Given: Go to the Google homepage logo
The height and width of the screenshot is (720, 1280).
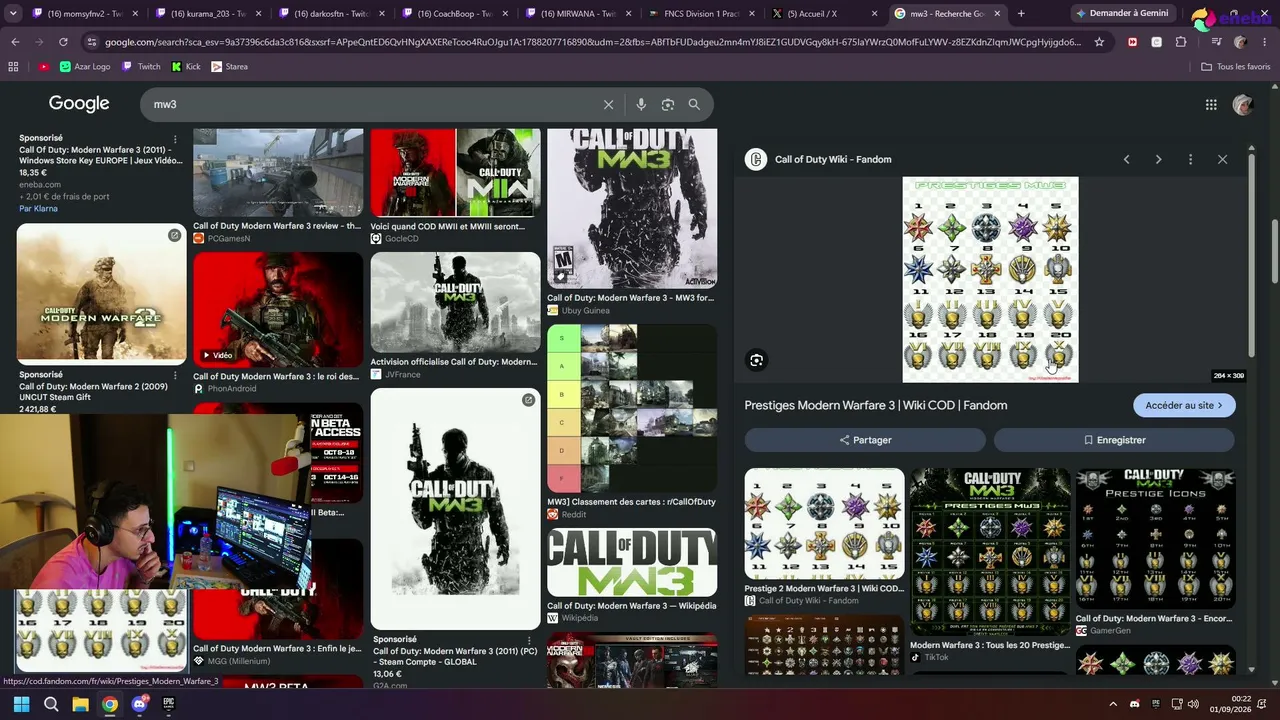Looking at the screenshot, I should (79, 104).
